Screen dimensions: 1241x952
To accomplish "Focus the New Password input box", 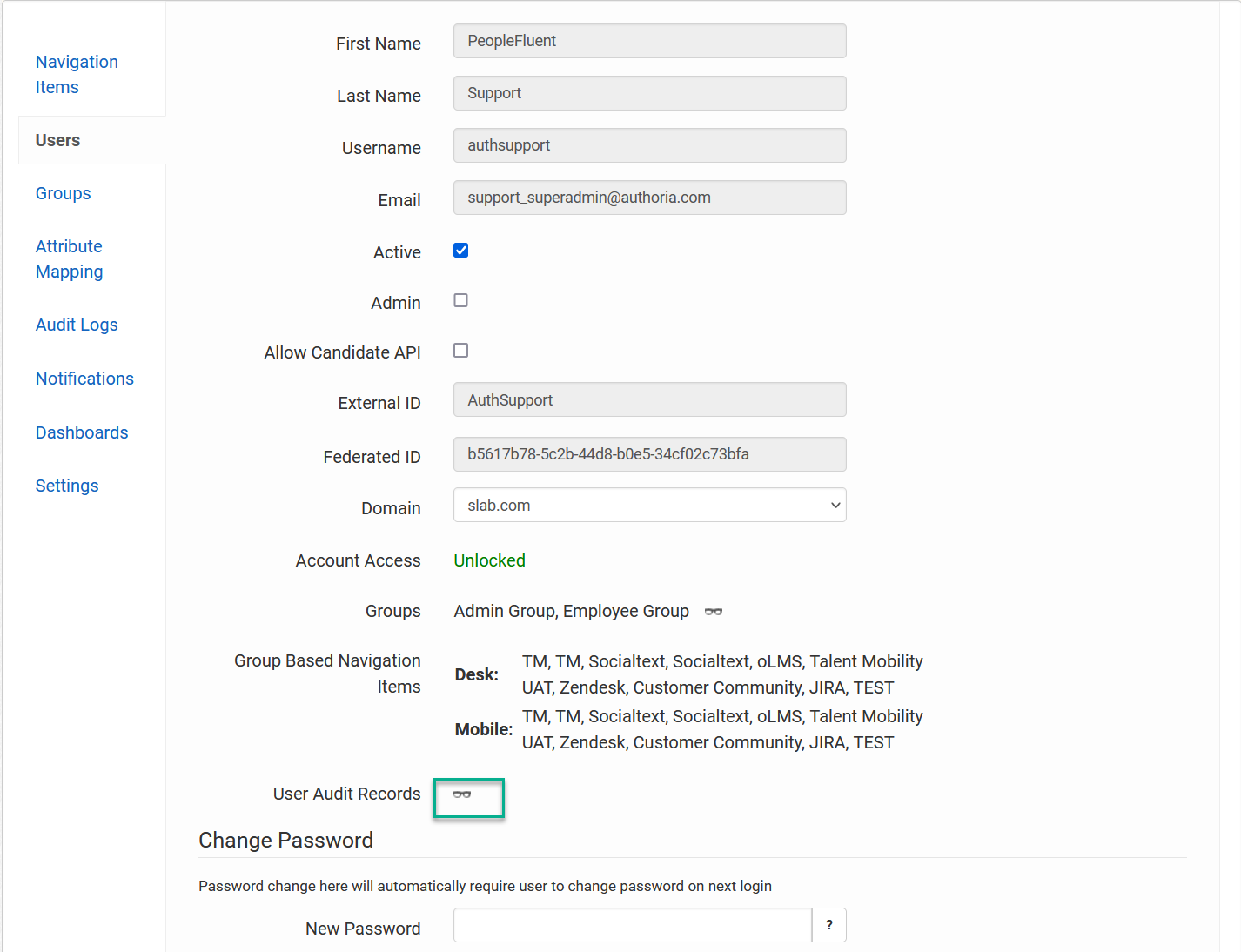I will [633, 925].
